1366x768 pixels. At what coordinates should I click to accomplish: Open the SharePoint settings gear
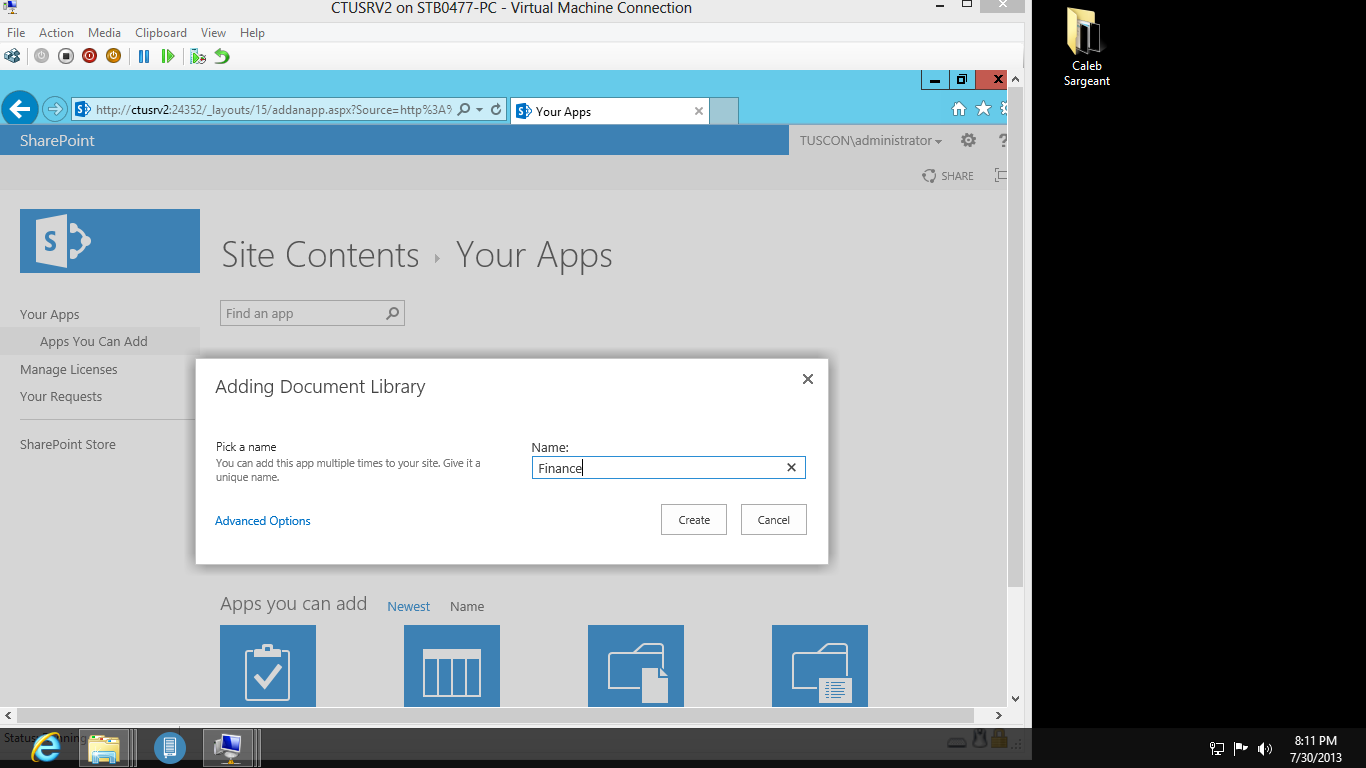coord(968,141)
